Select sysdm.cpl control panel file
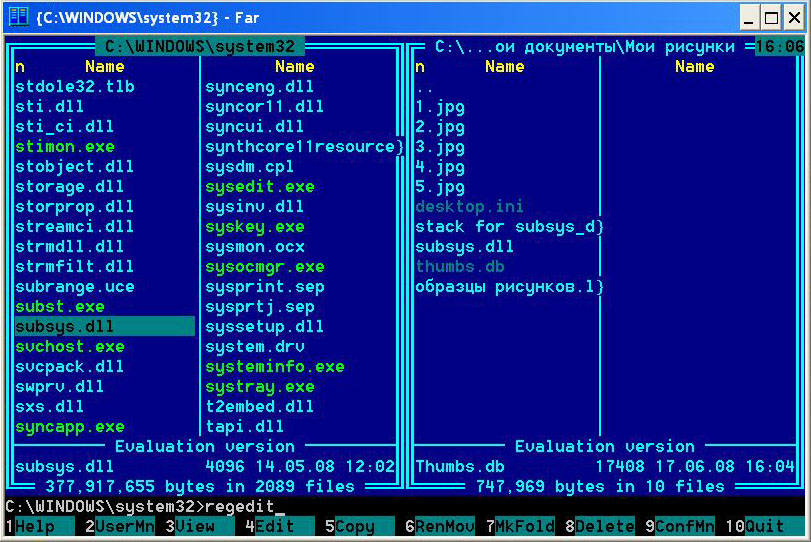This screenshot has height=542, width=811. [249, 167]
